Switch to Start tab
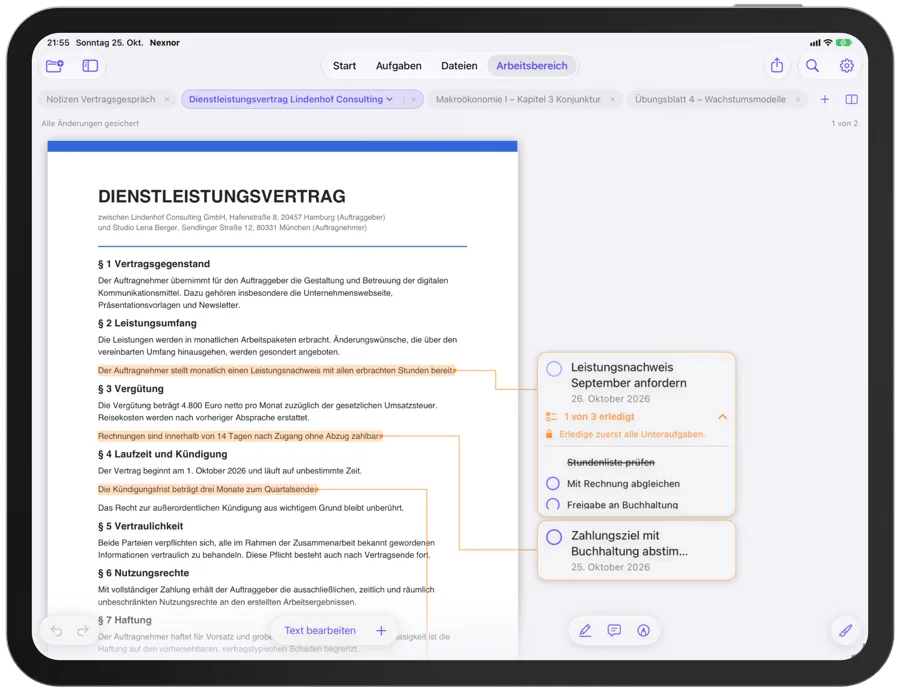 344,66
